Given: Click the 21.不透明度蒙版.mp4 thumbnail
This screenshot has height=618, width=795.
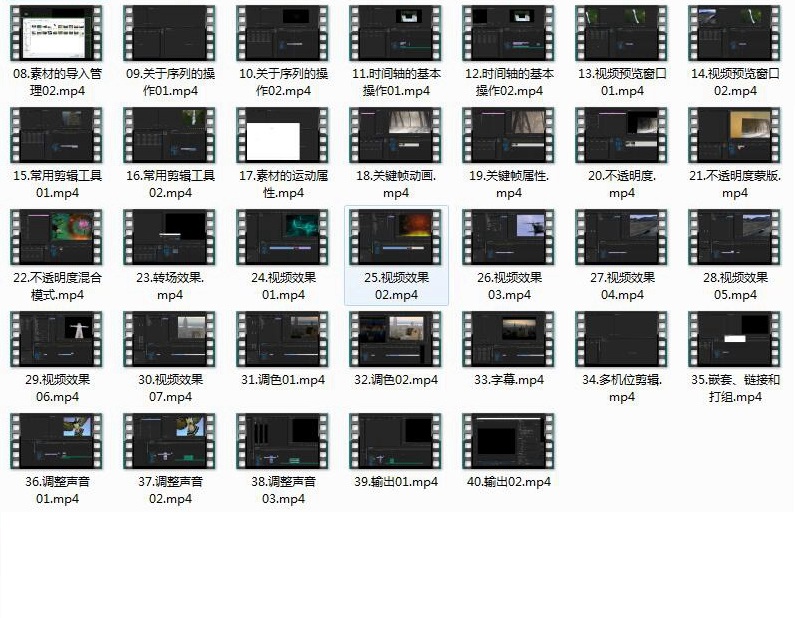Looking at the screenshot, I should click(x=735, y=135).
